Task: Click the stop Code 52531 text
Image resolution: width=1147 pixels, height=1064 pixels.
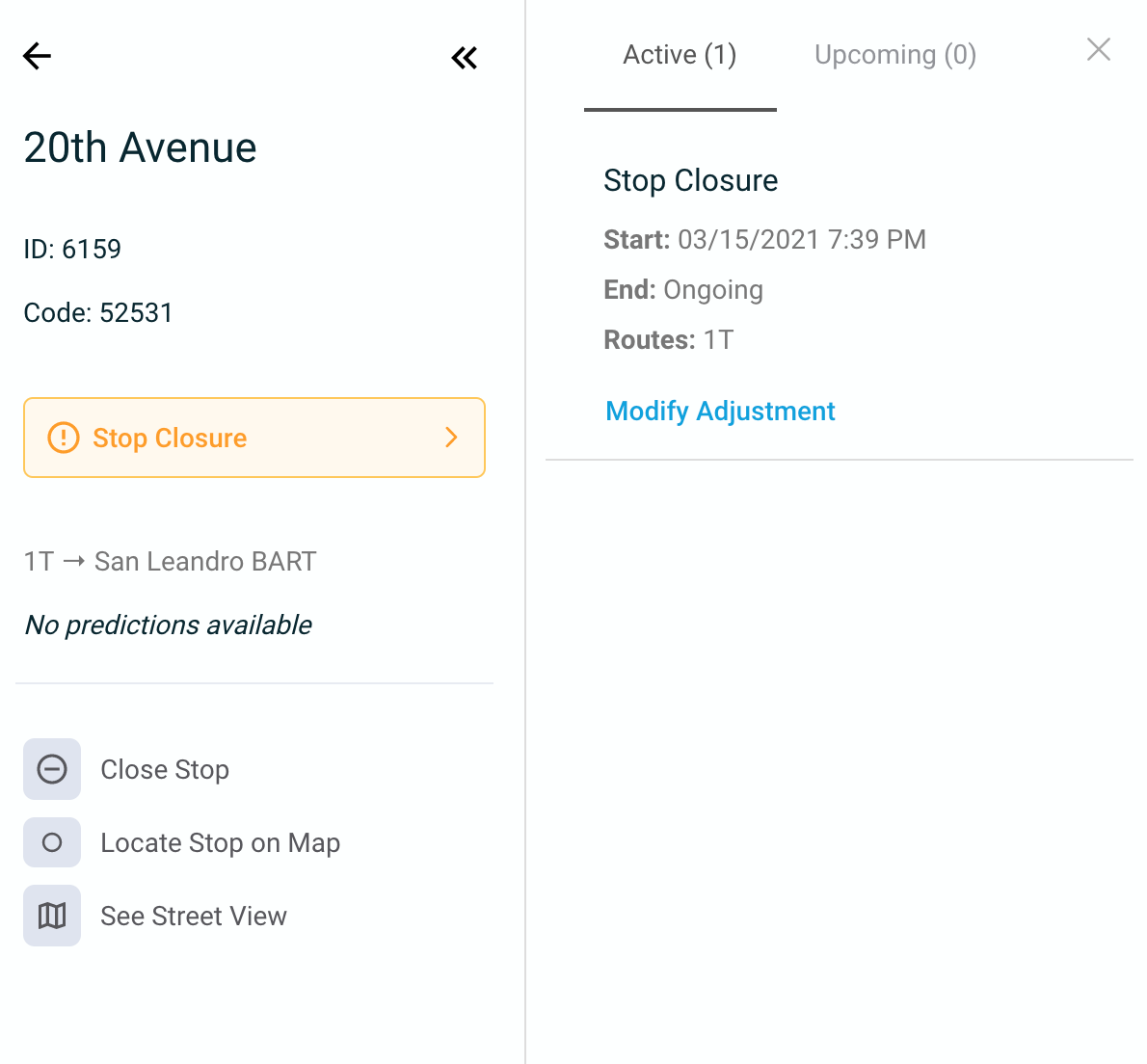Action: point(98,313)
